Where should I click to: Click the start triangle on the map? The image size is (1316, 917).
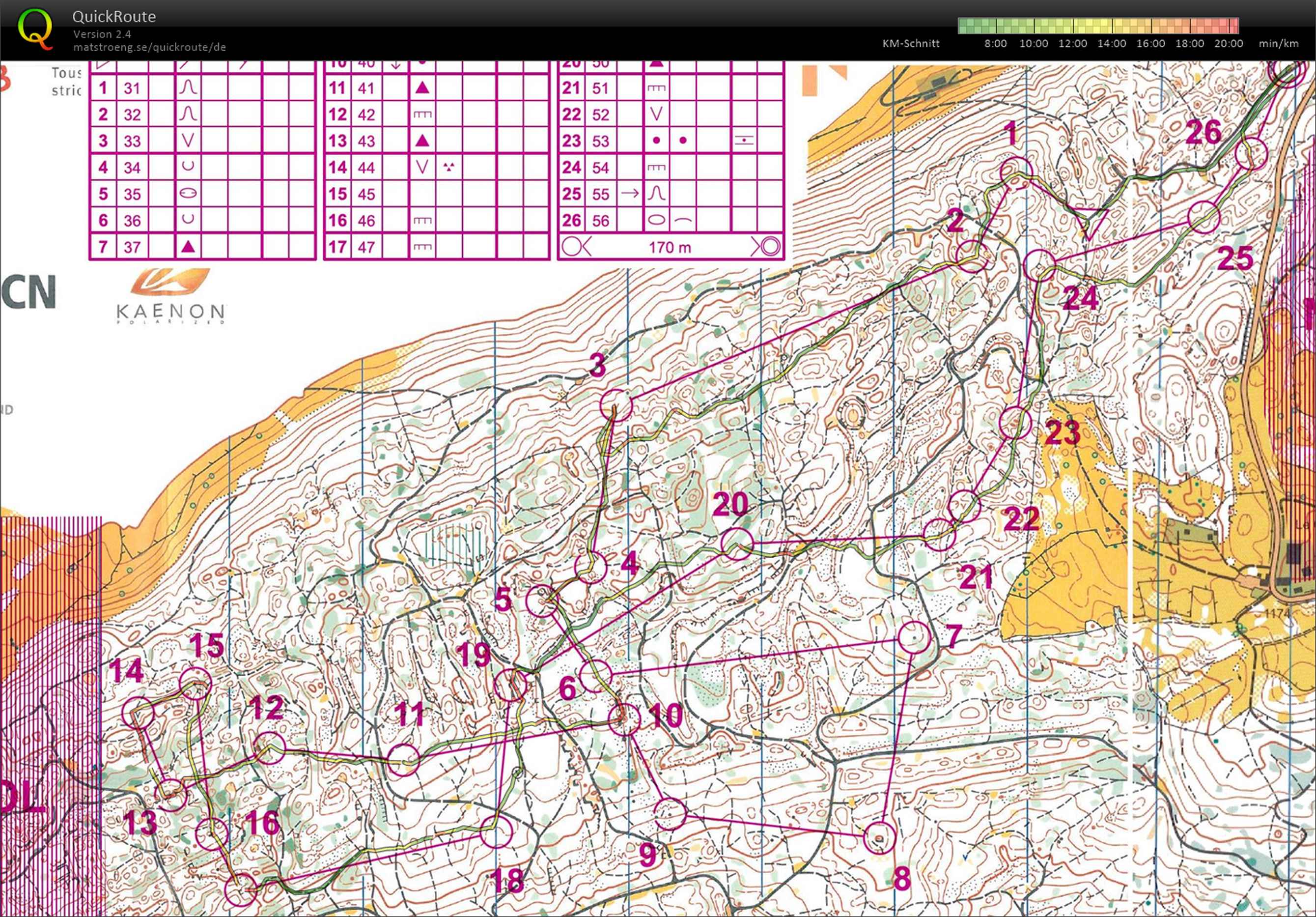tap(1091, 221)
